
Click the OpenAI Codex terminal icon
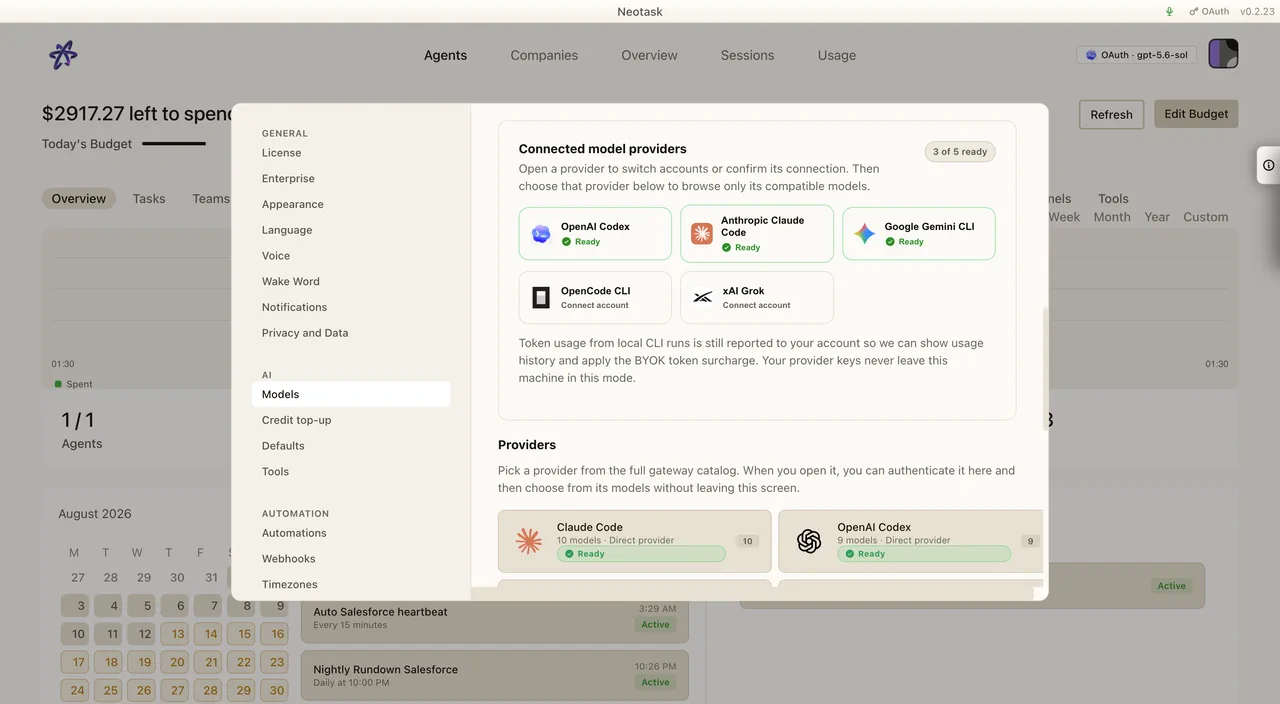pyautogui.click(x=541, y=234)
